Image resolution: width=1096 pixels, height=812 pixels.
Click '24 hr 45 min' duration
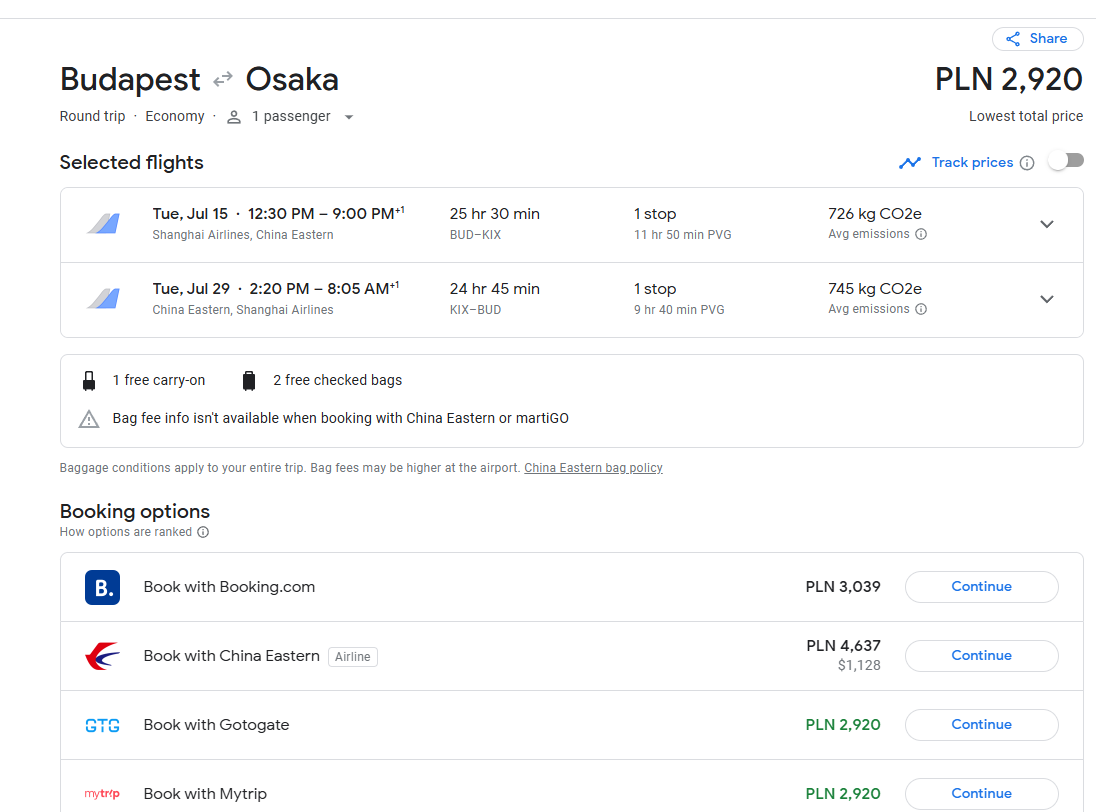click(495, 289)
